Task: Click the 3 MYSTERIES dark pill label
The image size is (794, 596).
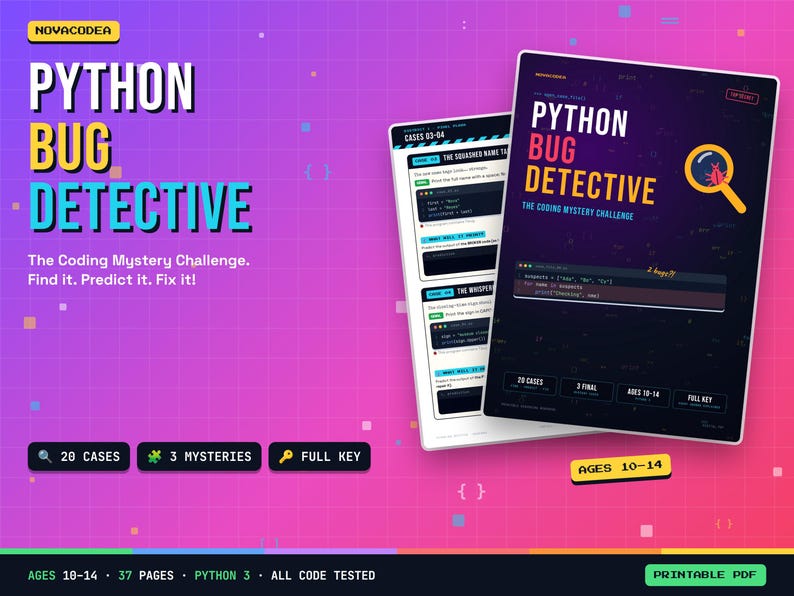Action: click(199, 456)
